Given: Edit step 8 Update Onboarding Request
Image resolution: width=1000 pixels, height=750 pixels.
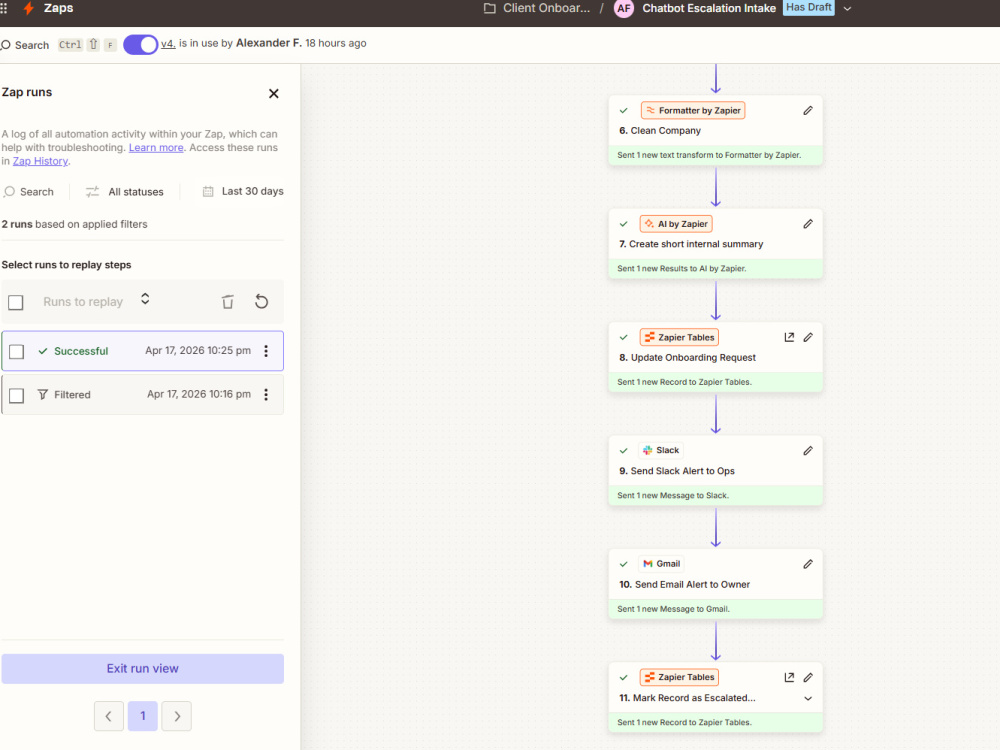Looking at the screenshot, I should (x=808, y=337).
